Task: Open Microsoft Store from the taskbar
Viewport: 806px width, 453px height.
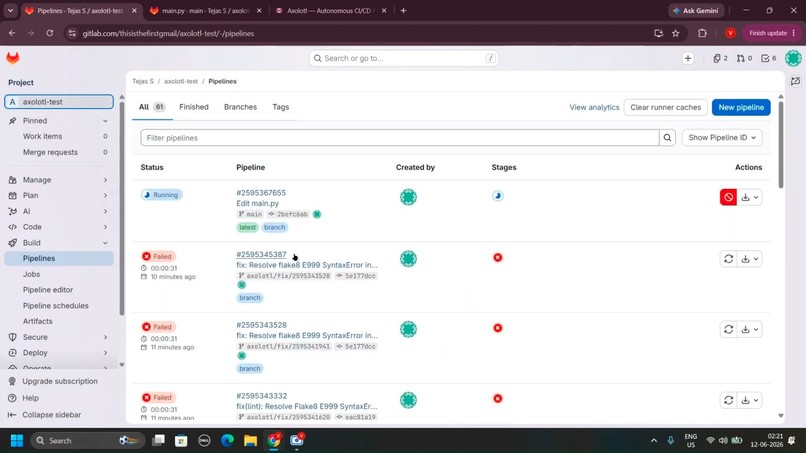Action: point(181,440)
